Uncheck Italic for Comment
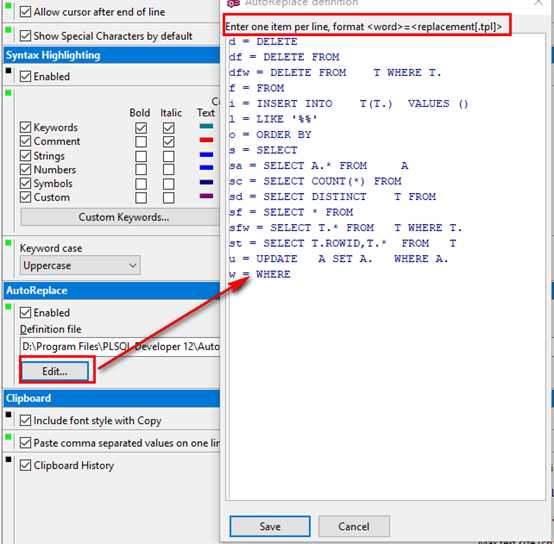The height and width of the screenshot is (544, 554). (x=169, y=142)
